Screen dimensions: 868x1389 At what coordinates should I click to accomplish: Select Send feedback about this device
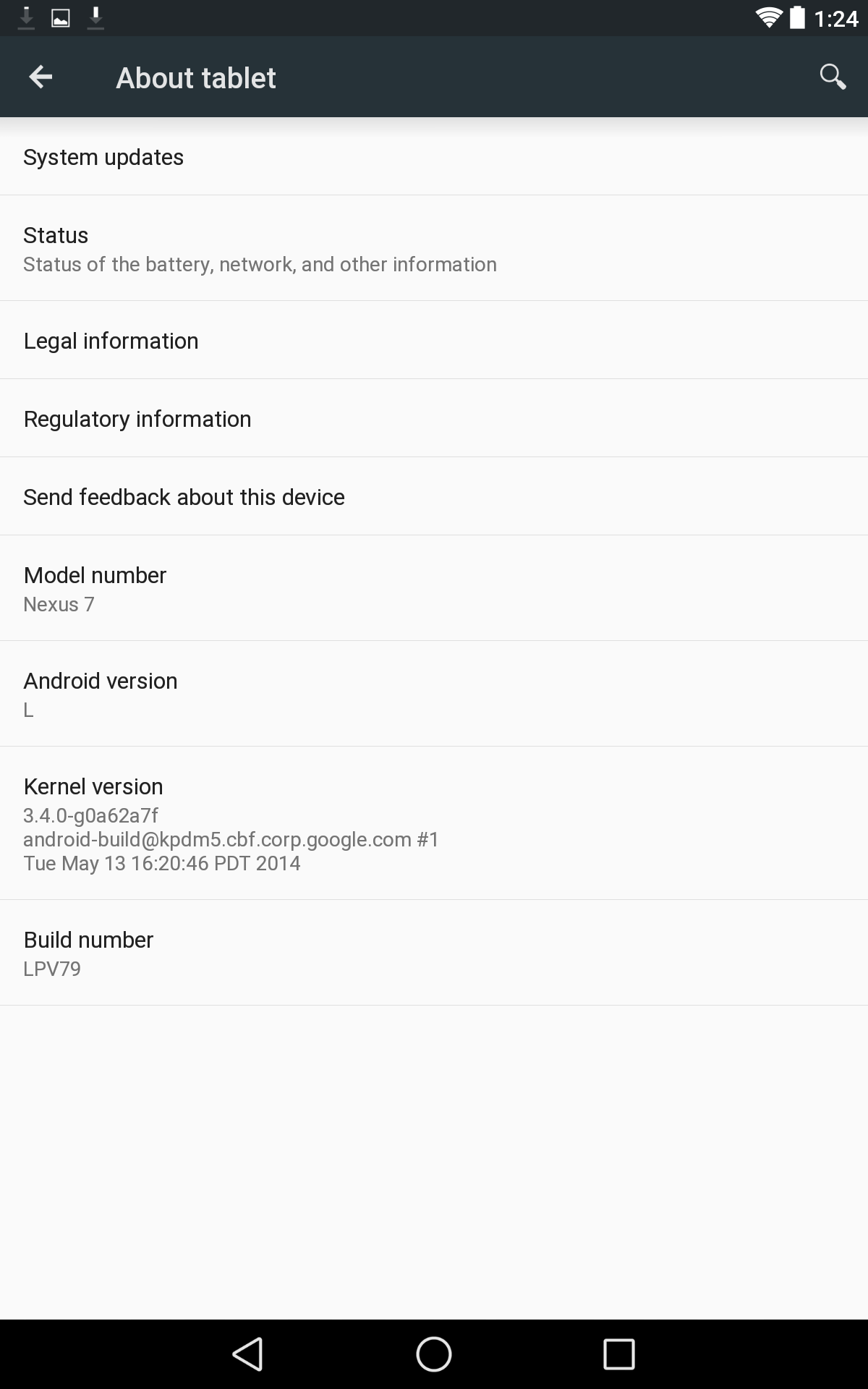[x=434, y=496]
